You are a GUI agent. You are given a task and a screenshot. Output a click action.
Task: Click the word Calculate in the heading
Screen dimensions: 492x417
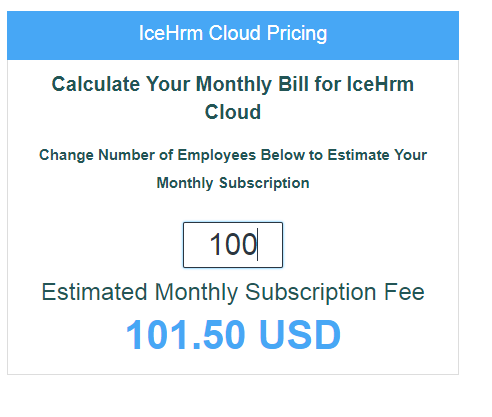click(96, 84)
